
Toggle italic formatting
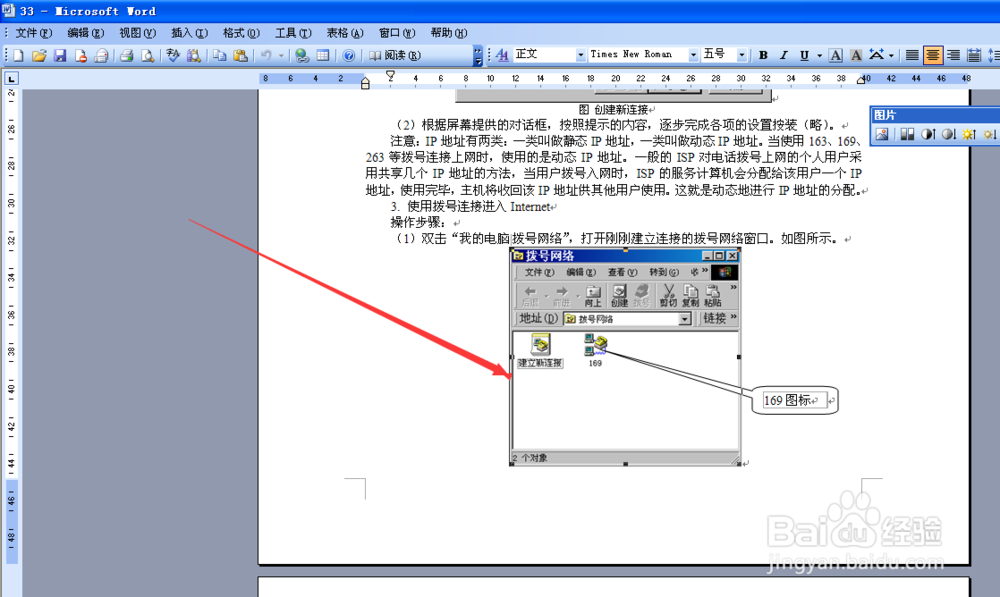784,55
